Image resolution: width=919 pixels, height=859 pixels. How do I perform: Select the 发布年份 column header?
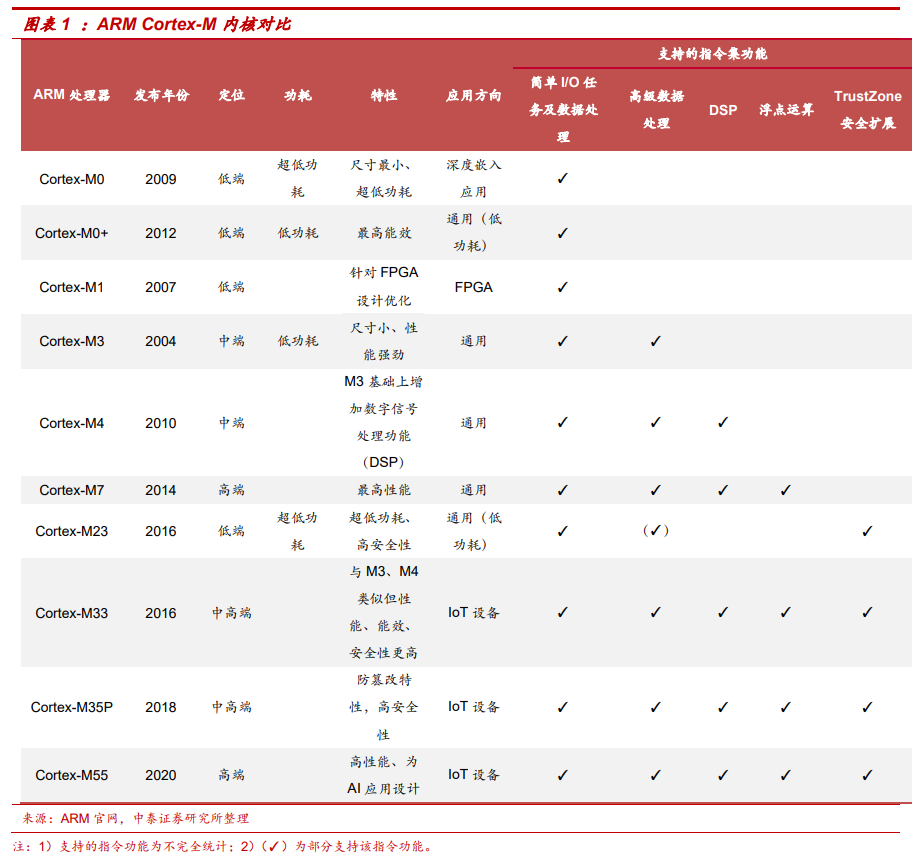[161, 95]
